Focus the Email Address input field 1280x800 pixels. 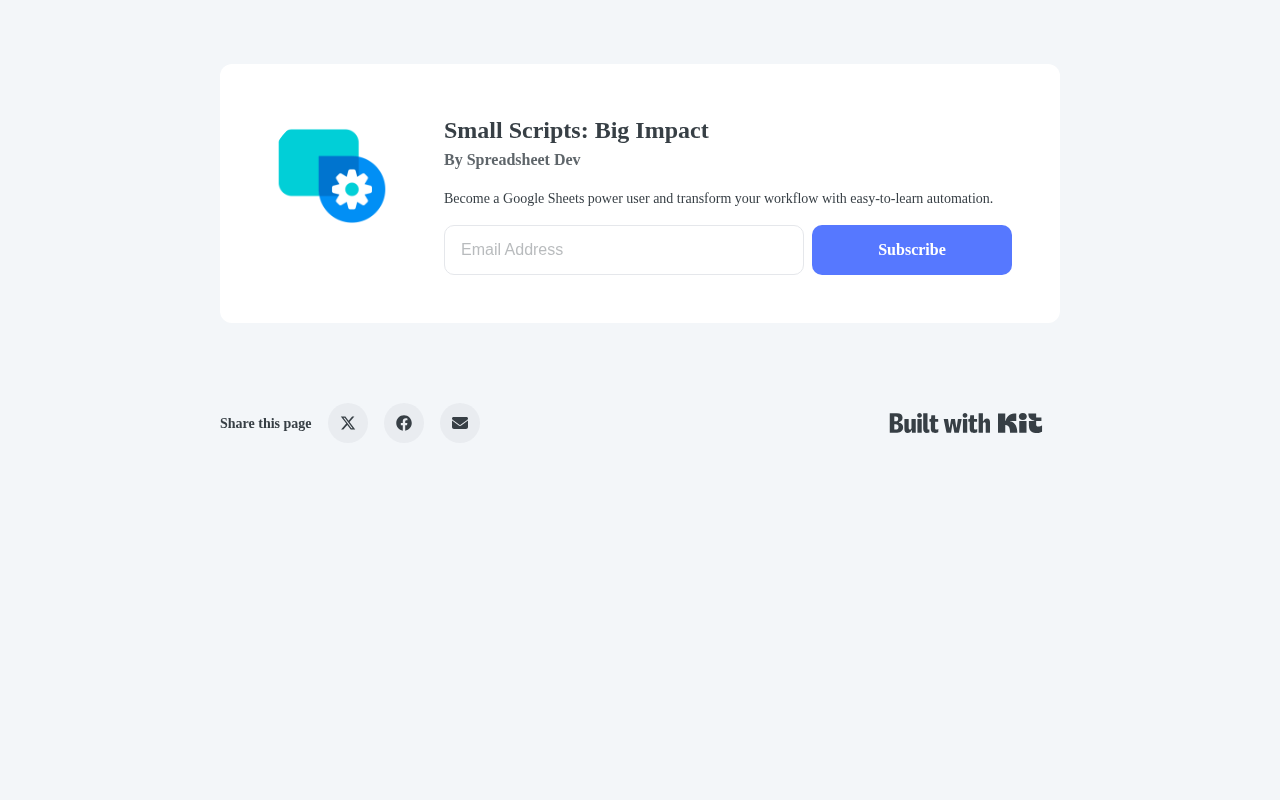click(x=624, y=250)
